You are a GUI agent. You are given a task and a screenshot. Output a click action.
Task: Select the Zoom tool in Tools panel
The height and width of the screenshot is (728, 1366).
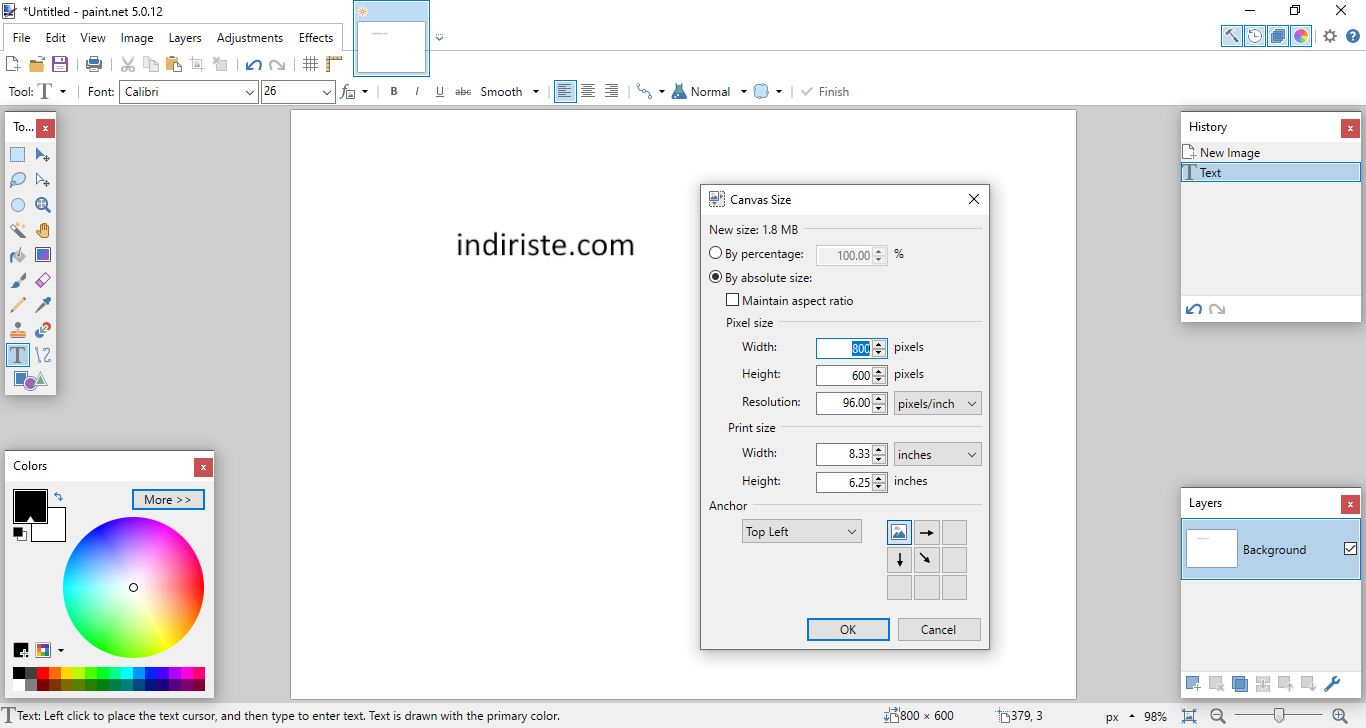[x=43, y=205]
